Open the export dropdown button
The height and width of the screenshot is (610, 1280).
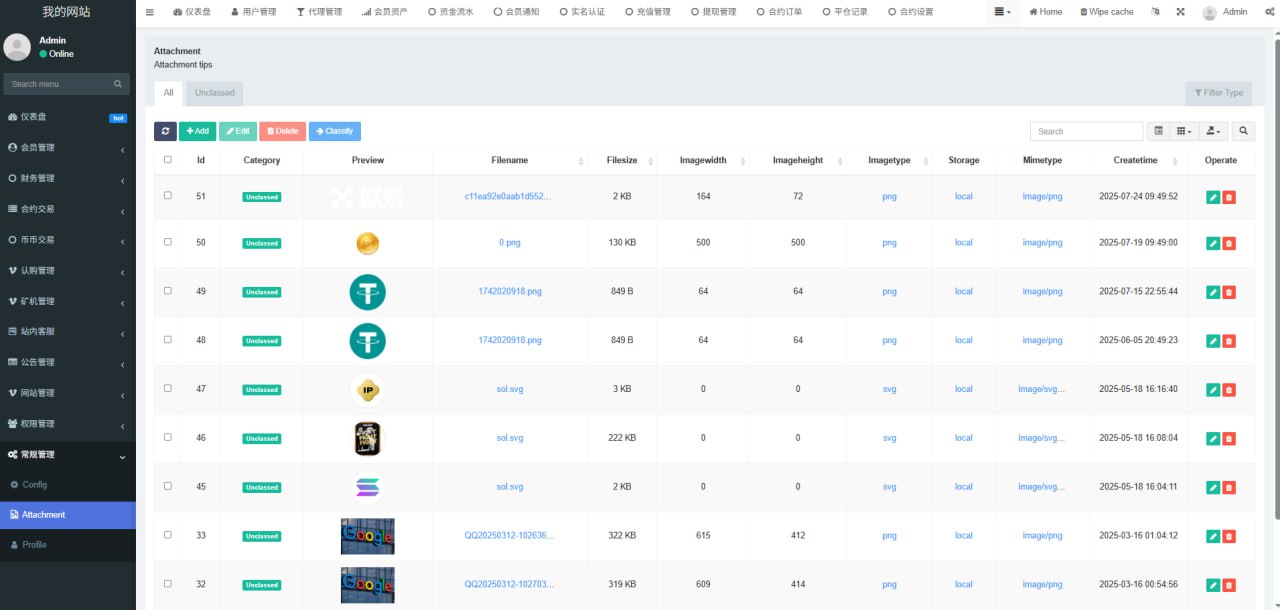pos(1214,131)
